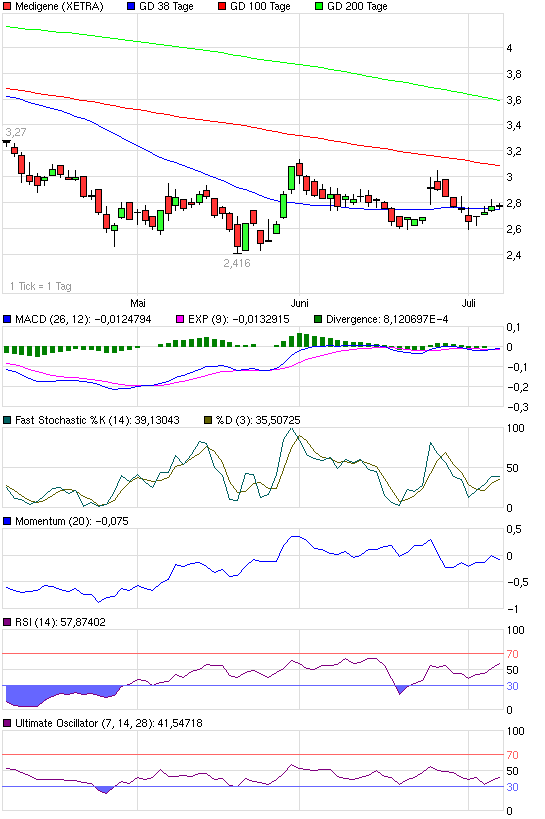Click the Juli month label
This screenshot has height=819, width=545.
click(469, 303)
